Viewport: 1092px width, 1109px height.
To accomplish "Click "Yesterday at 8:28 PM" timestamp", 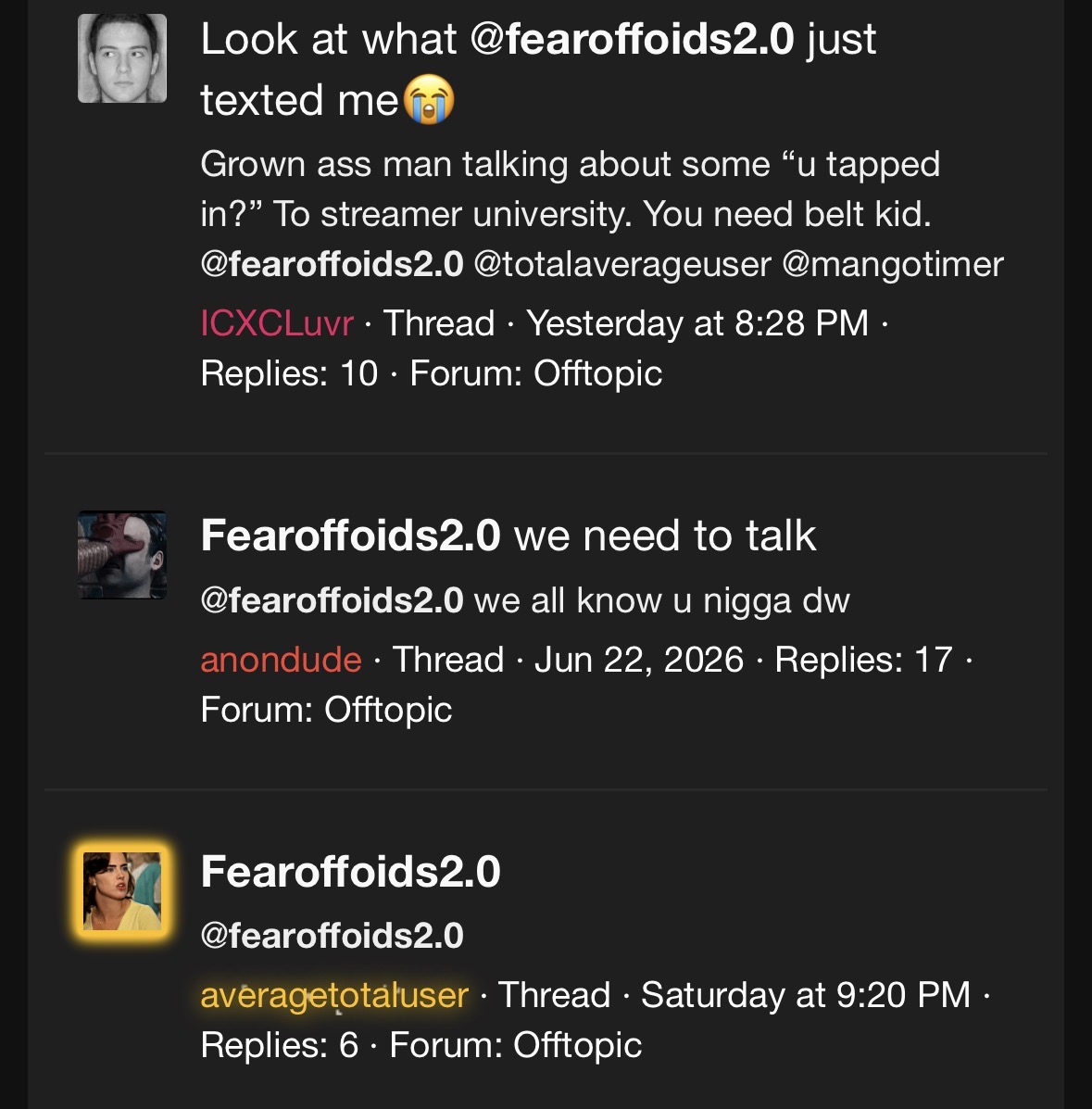I will (697, 323).
